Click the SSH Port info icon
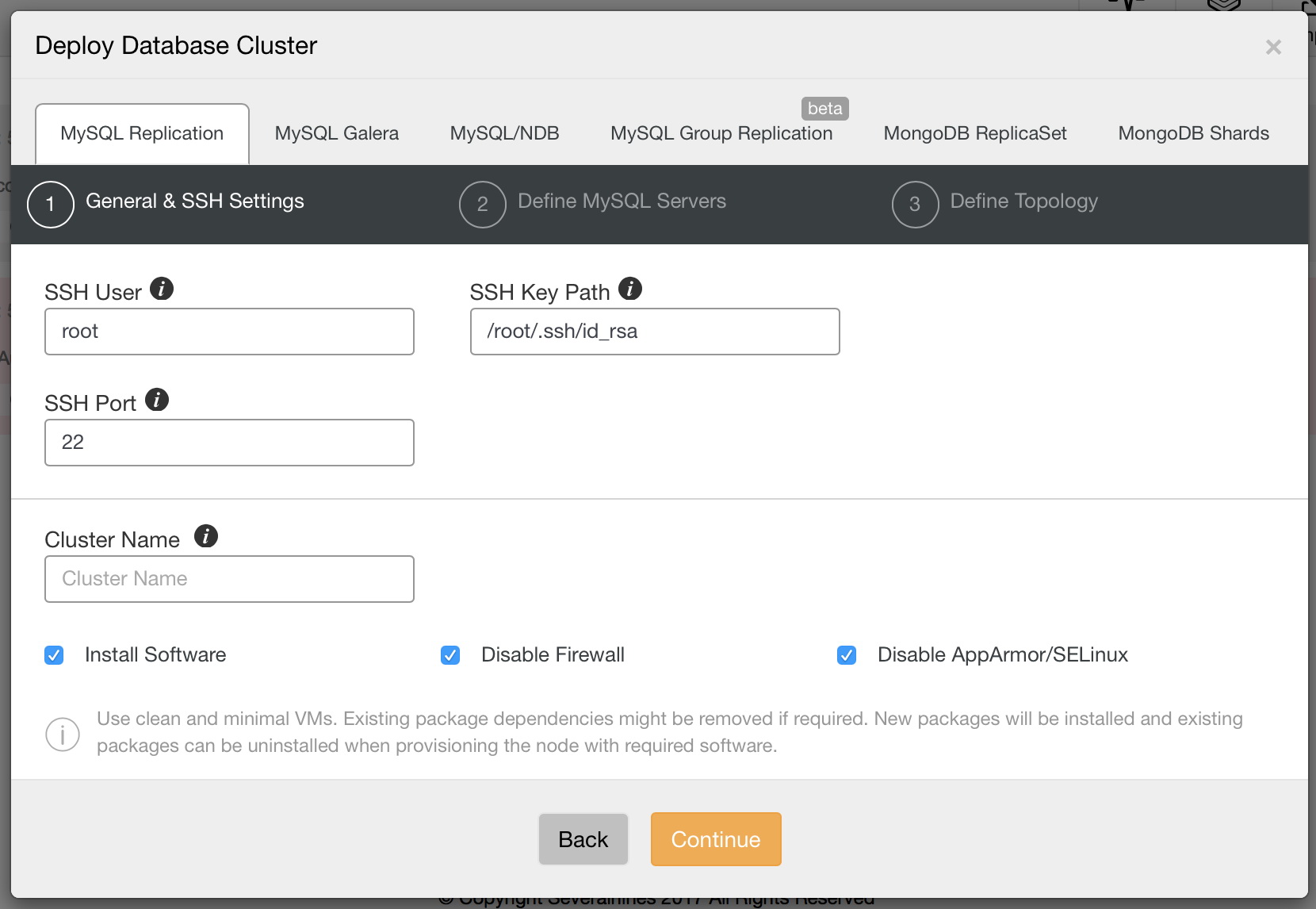The height and width of the screenshot is (909, 1316). 157,400
